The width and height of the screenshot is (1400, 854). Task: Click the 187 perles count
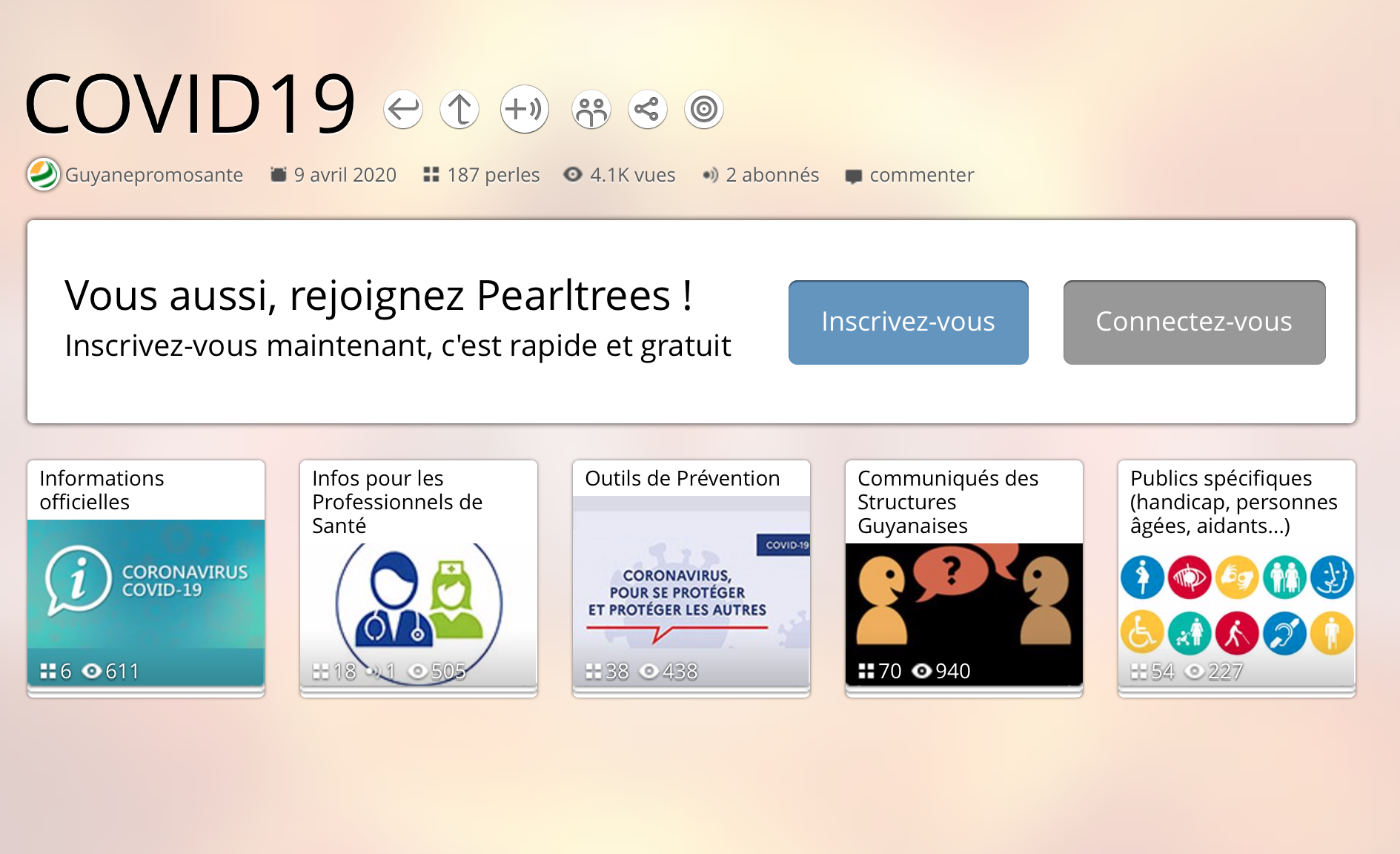pyautogui.click(x=494, y=175)
